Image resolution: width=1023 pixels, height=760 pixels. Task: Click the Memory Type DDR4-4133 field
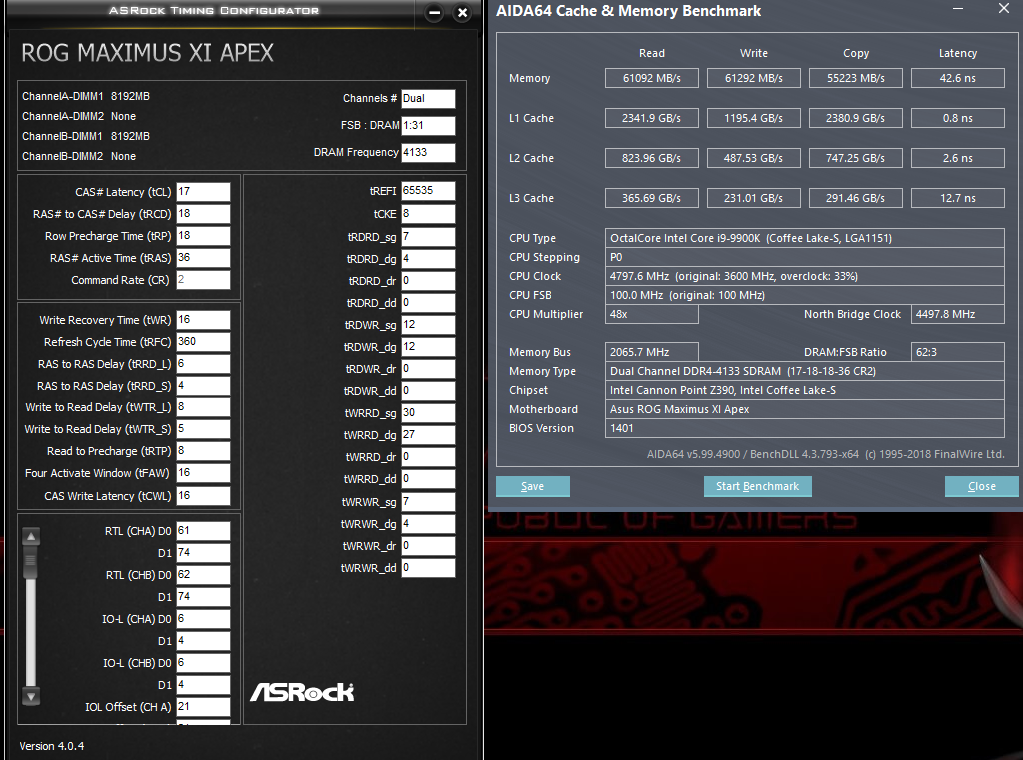click(x=804, y=371)
